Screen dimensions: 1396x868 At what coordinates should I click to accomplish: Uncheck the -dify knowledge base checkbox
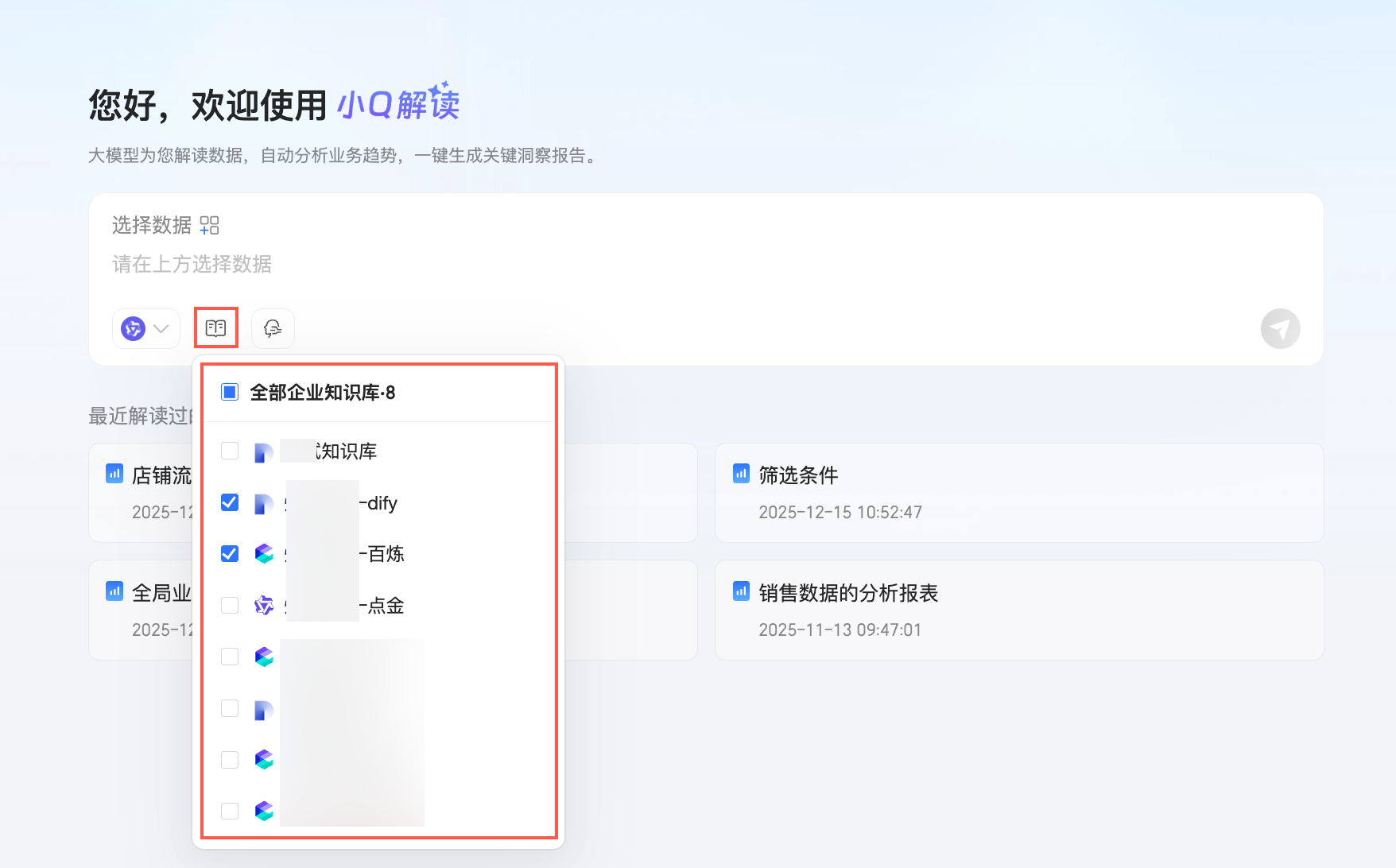tap(230, 502)
